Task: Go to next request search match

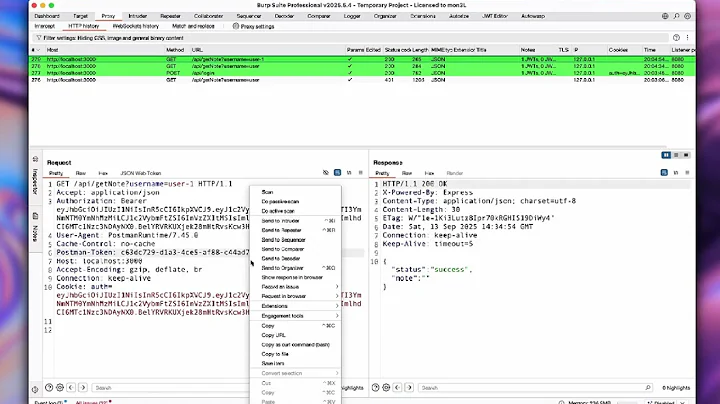Action: point(83,387)
